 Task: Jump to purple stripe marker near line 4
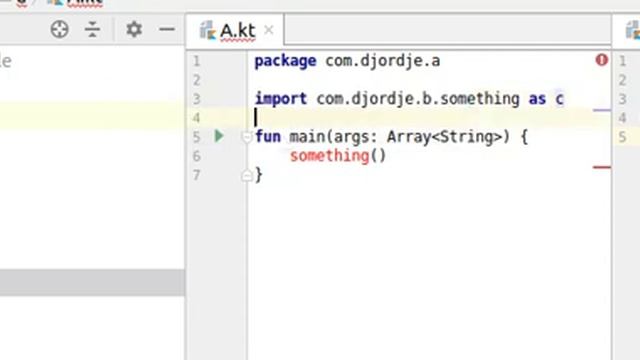coord(602,110)
